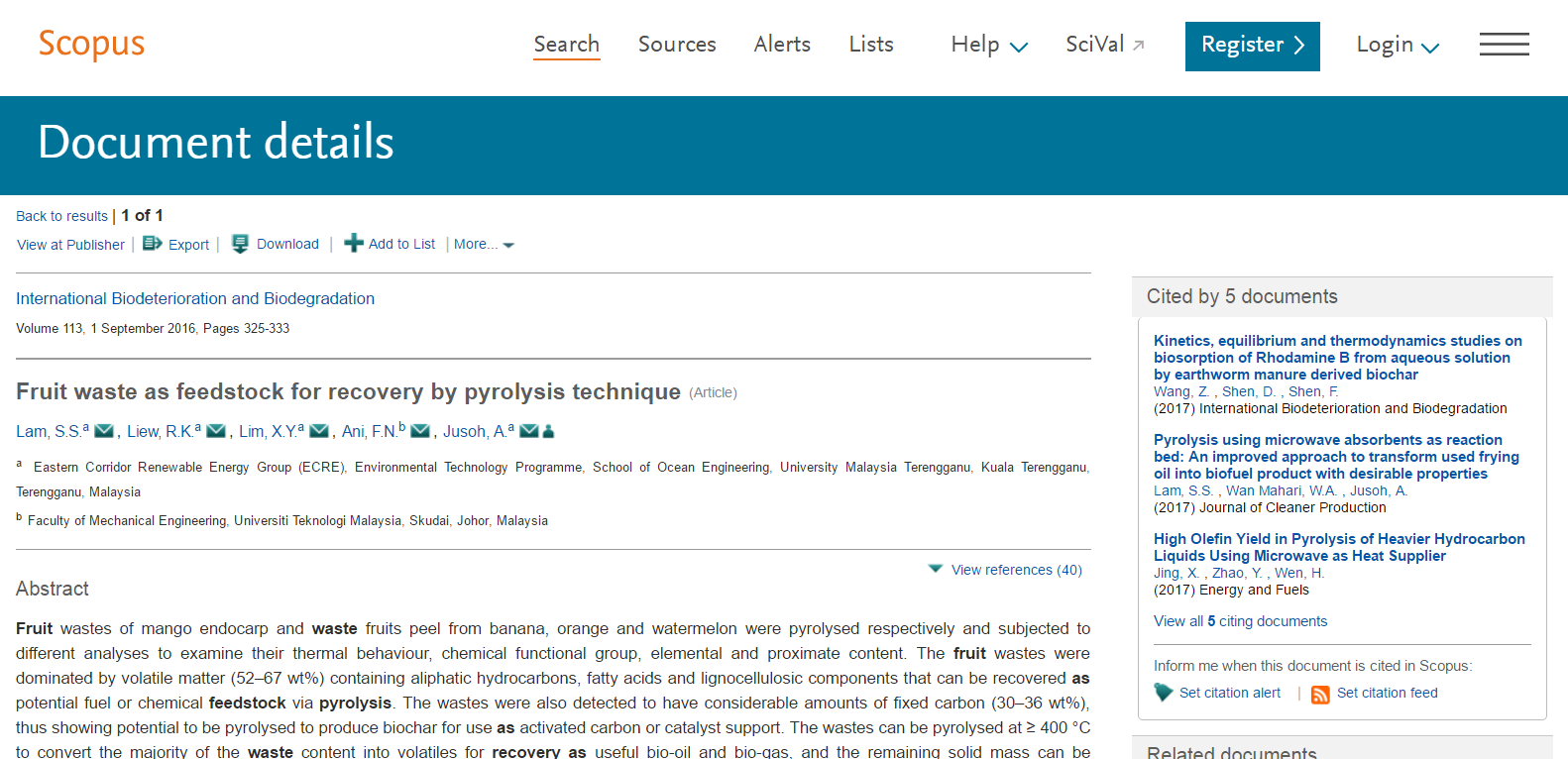Click the plus icon for Add to List

pos(353,244)
